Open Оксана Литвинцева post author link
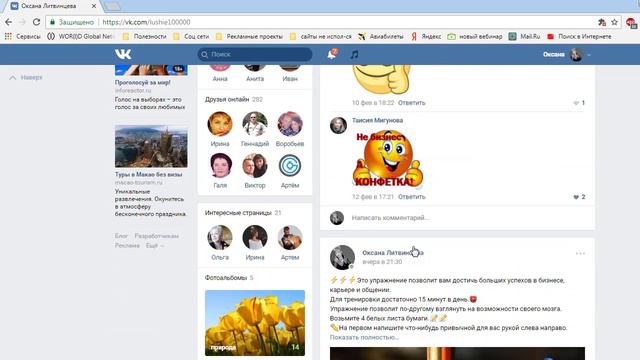This screenshot has width=640, height=360. (393, 253)
